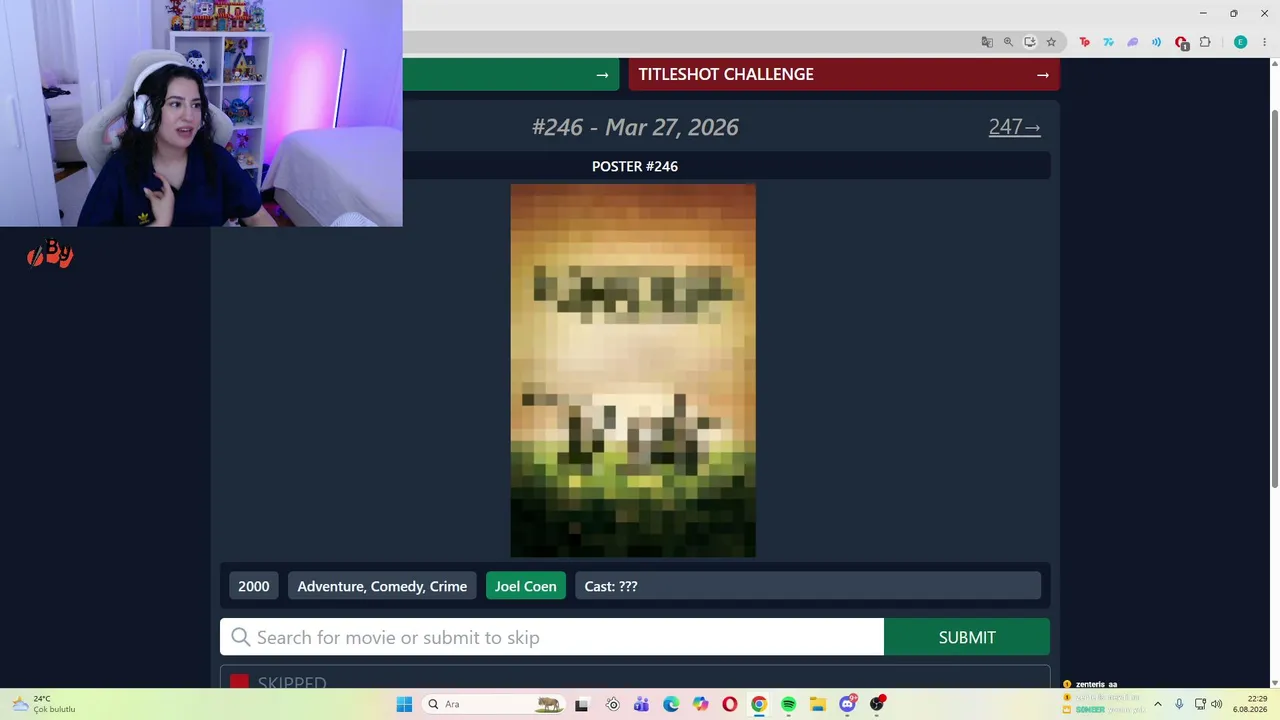Open Microsoft Edge on the taskbar
This screenshot has height=720, width=1280.
(x=671, y=704)
